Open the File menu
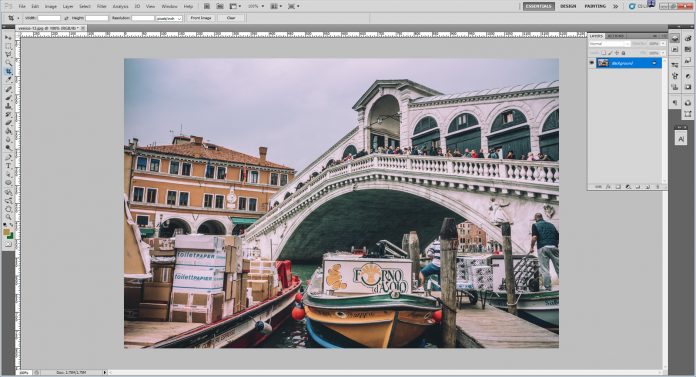696x377 pixels. point(22,6)
